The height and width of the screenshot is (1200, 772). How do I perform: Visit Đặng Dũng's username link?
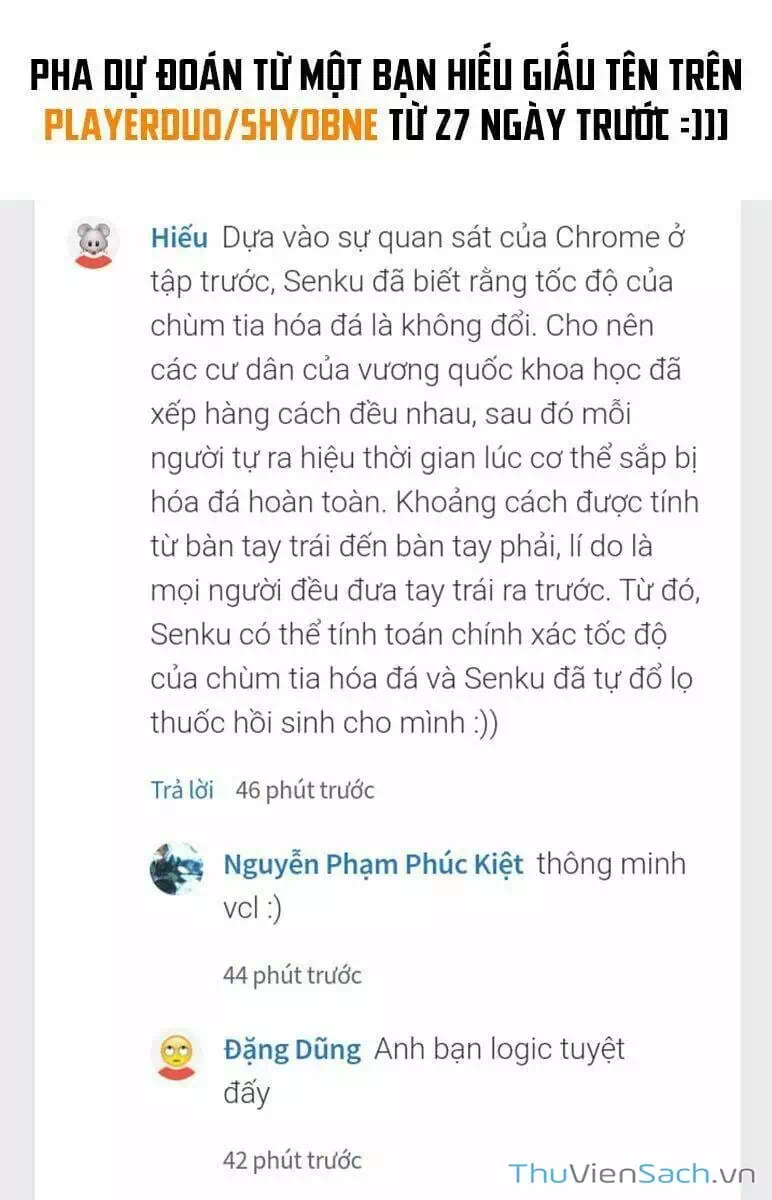tap(291, 1050)
